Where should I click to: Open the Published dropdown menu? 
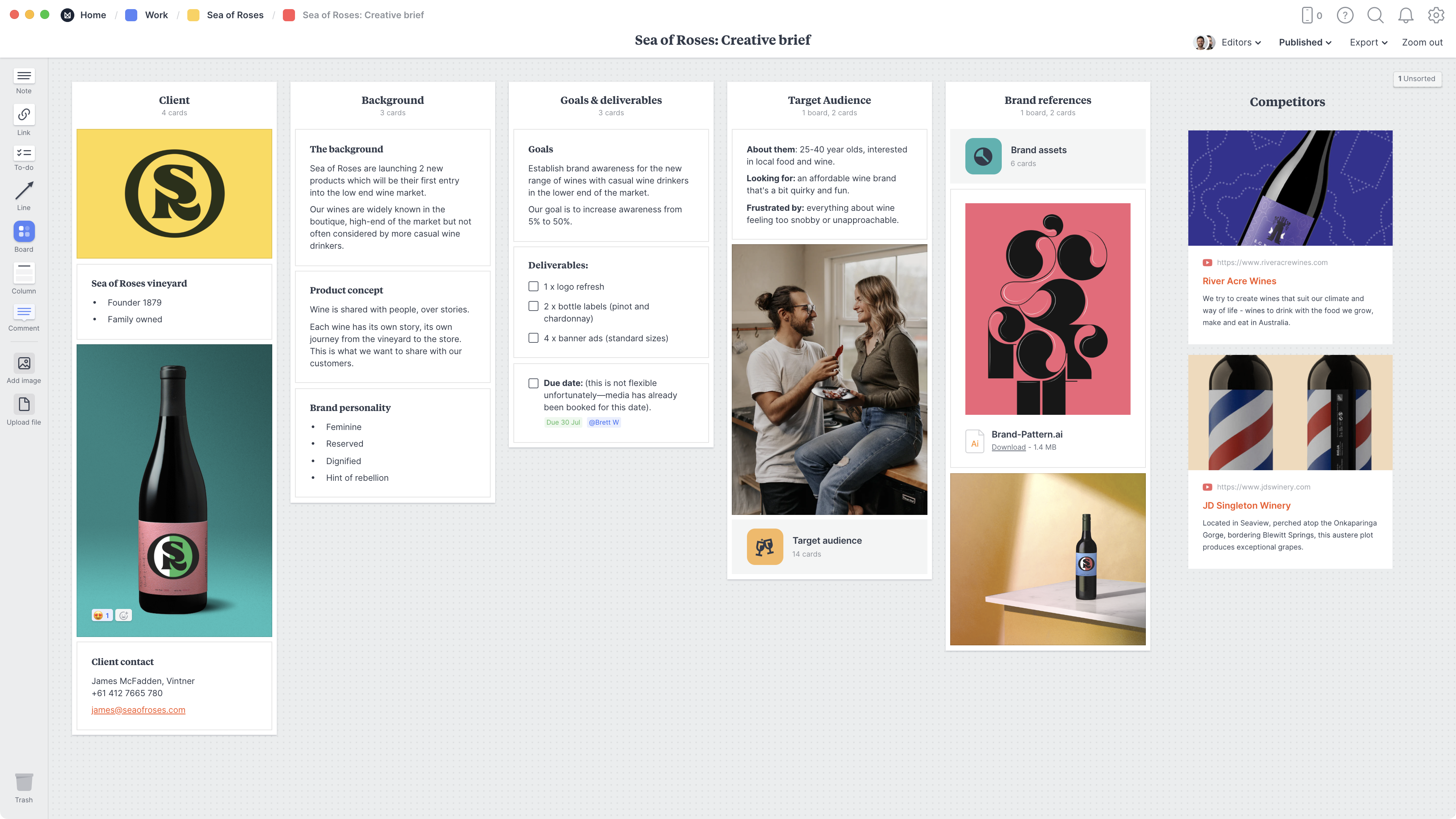[1304, 42]
